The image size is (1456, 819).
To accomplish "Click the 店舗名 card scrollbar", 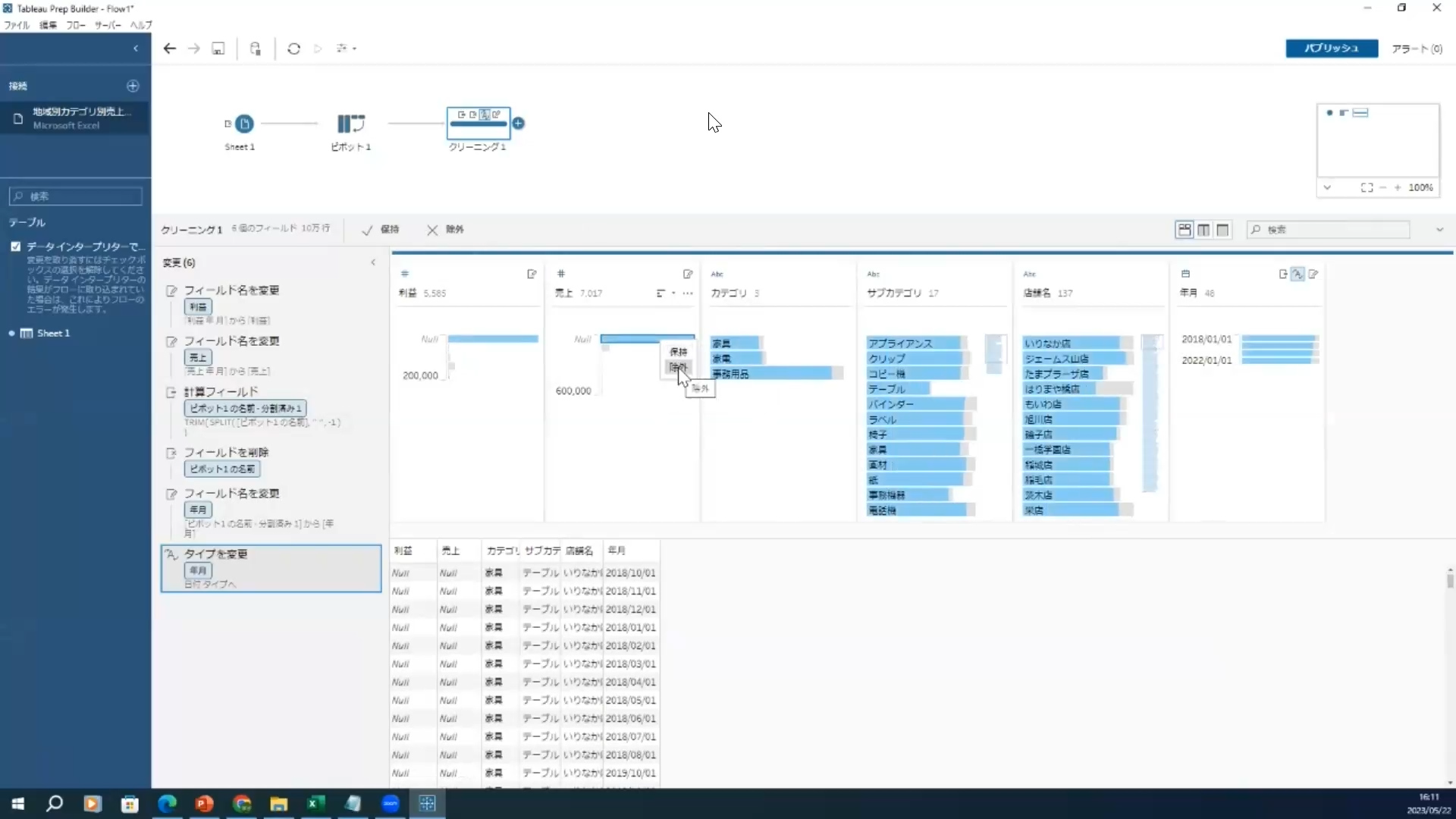I will click(x=1152, y=413).
